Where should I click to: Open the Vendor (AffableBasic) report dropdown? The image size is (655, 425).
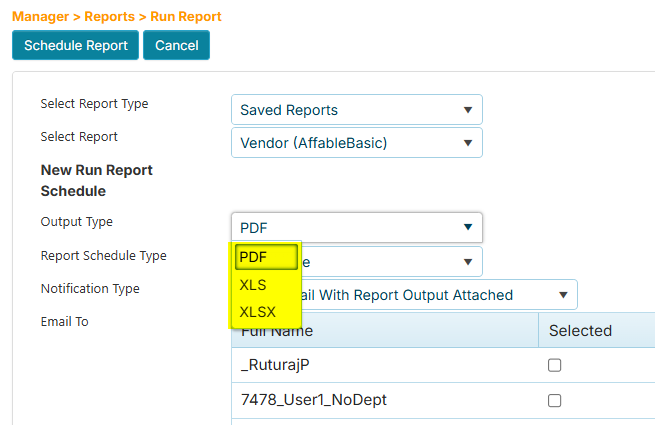pyautogui.click(x=356, y=143)
